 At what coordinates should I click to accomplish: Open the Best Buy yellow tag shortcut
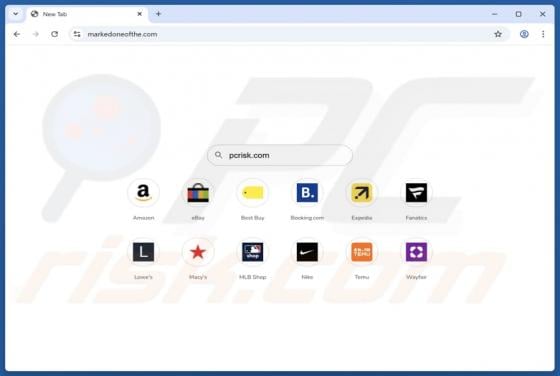point(252,193)
